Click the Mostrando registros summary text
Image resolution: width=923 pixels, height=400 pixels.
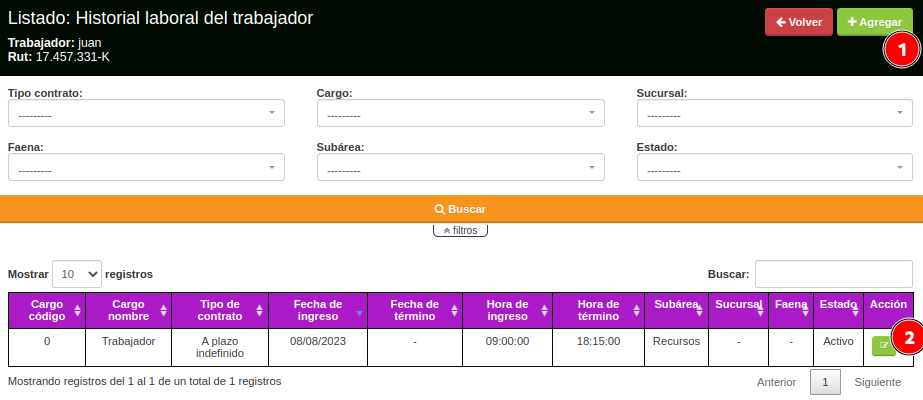pyautogui.click(x=144, y=381)
